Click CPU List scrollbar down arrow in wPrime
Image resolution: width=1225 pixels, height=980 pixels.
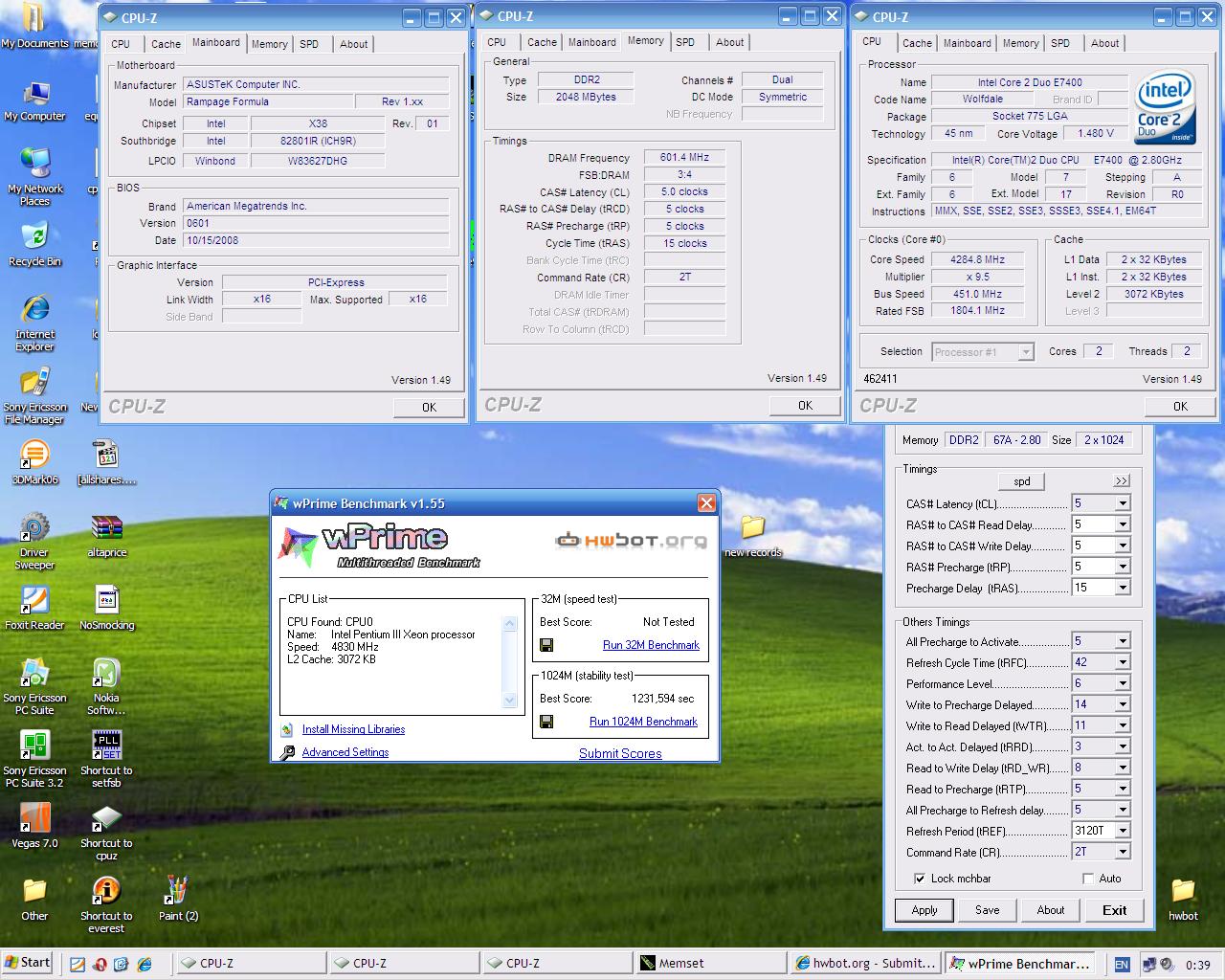point(510,700)
